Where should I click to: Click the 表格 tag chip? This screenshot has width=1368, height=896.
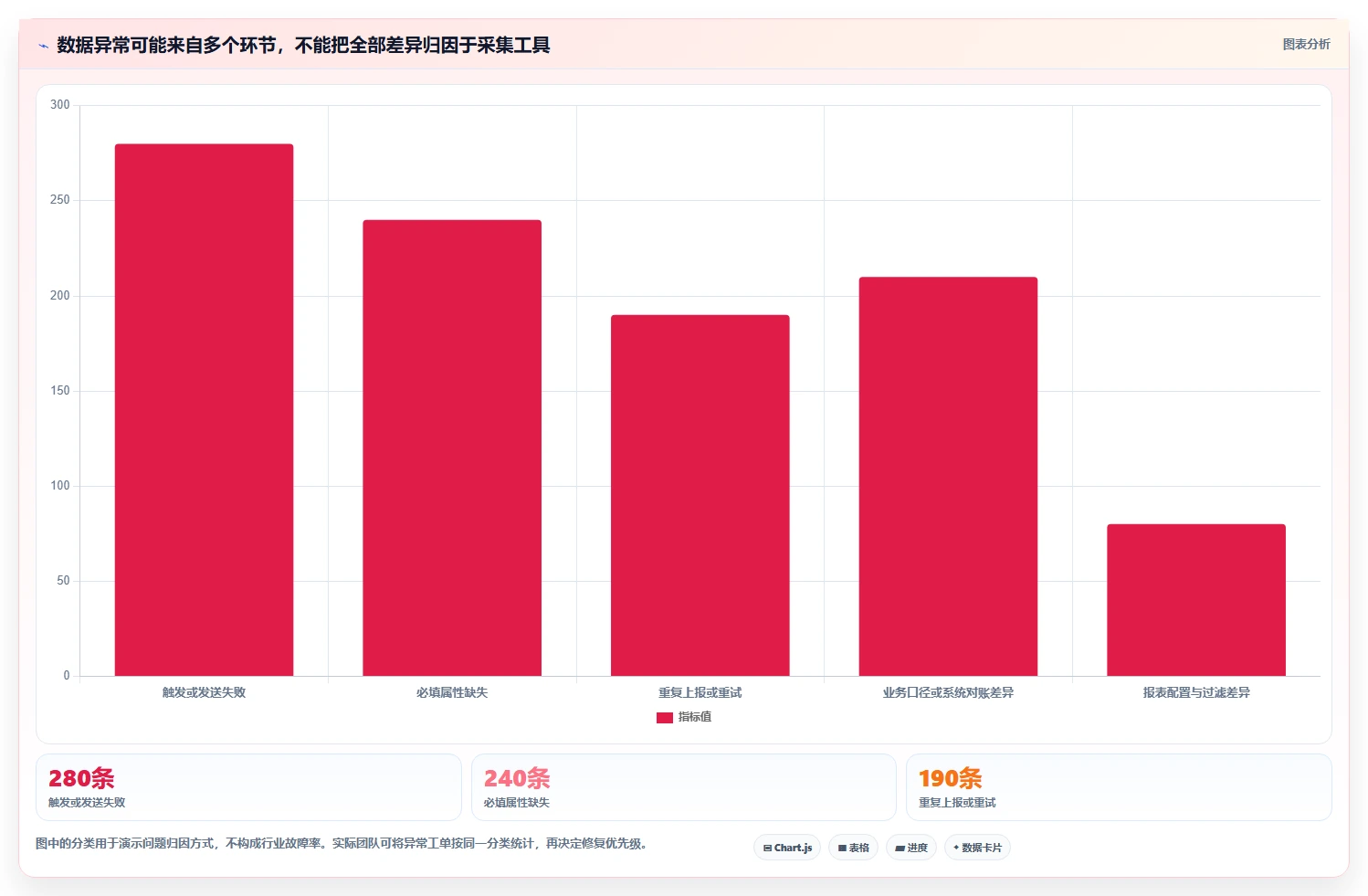click(853, 848)
